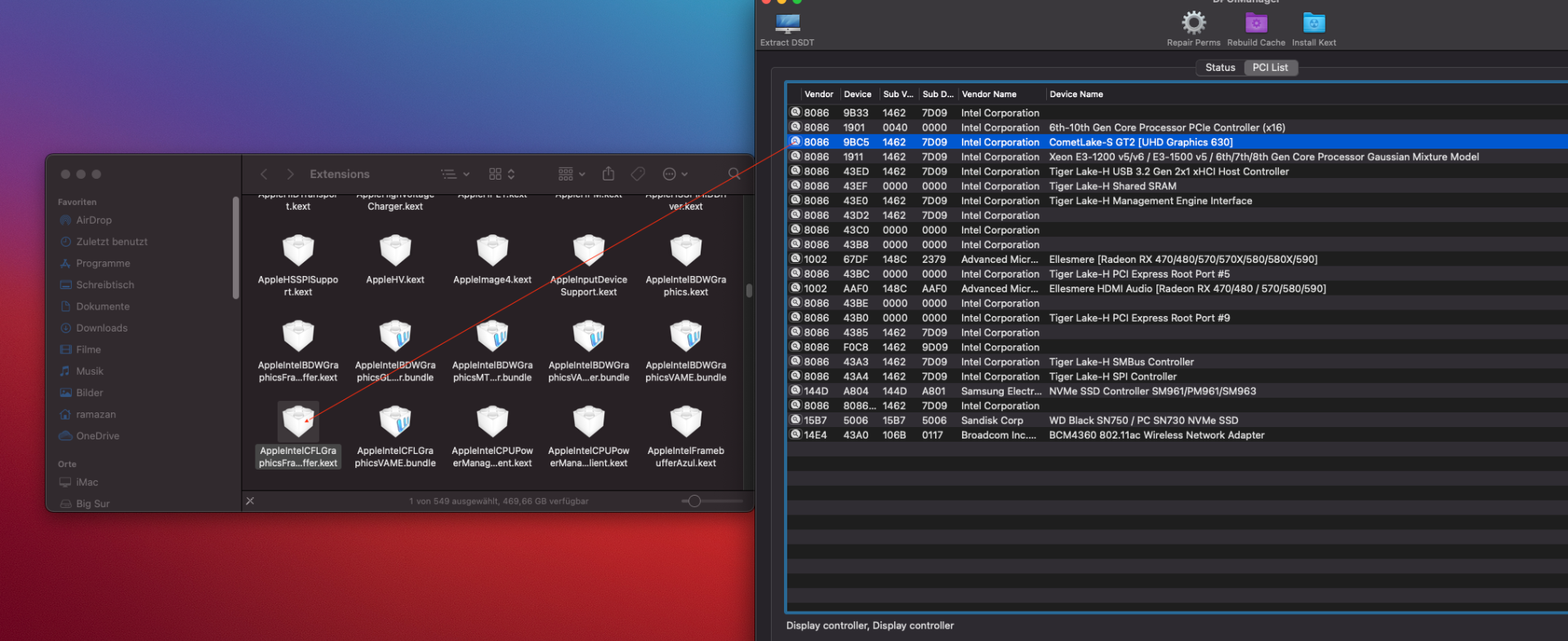Click the Extract DSDT toolbar icon
This screenshot has width=1568, height=641.
click(787, 24)
